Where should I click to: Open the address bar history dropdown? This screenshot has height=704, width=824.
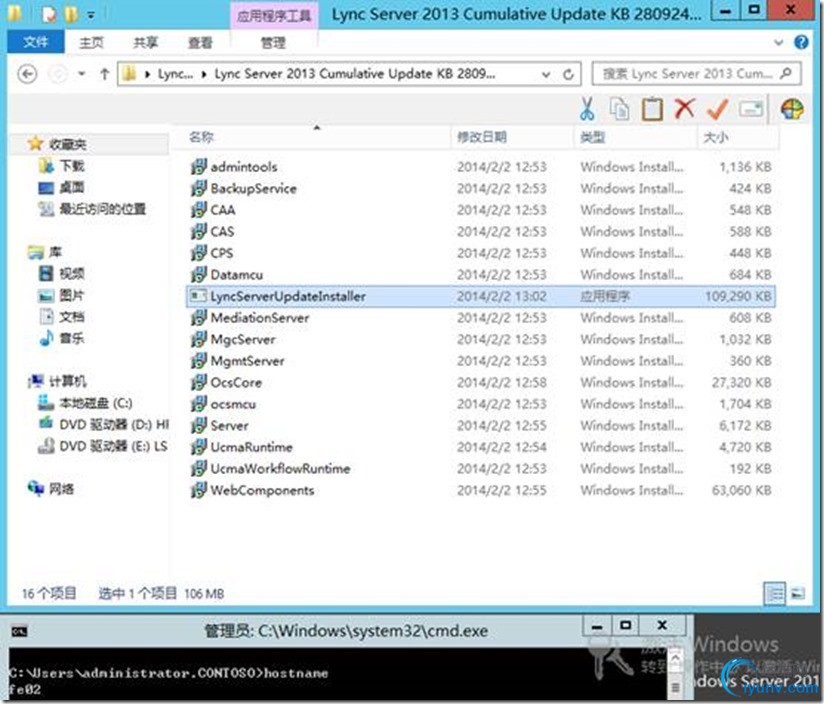click(546, 75)
